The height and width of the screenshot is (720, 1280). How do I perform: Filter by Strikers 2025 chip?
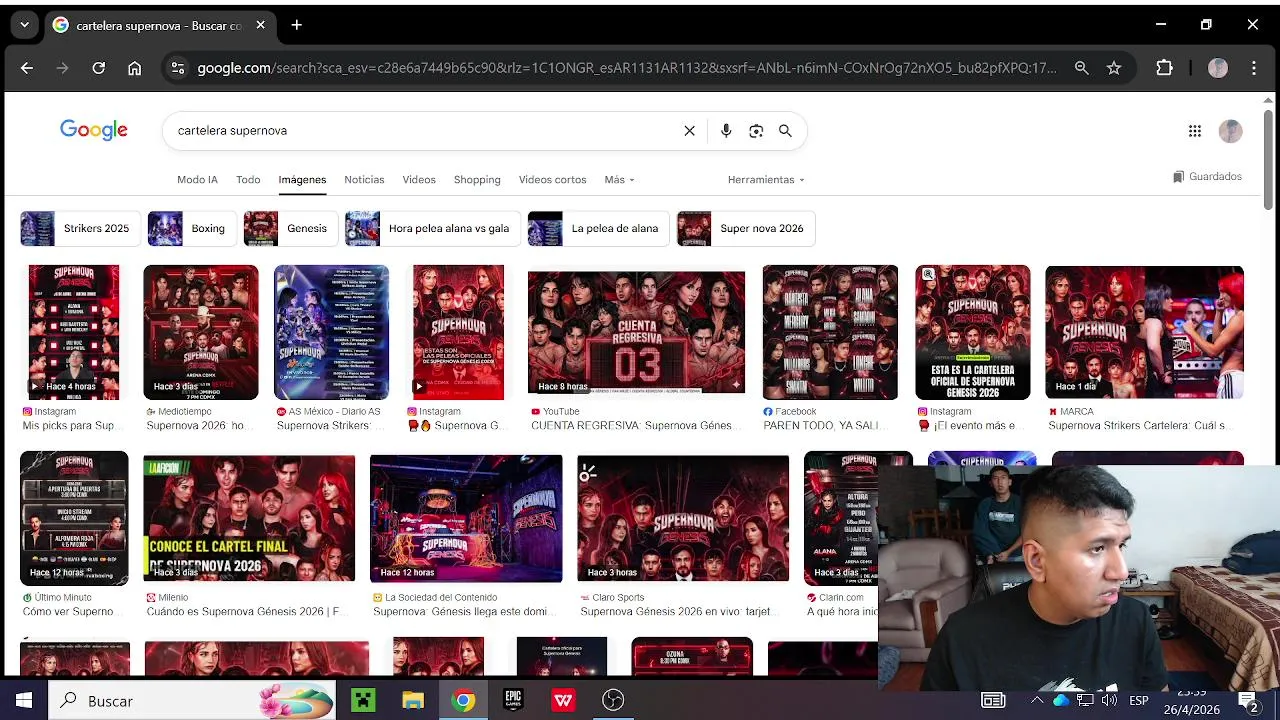pyautogui.click(x=79, y=228)
